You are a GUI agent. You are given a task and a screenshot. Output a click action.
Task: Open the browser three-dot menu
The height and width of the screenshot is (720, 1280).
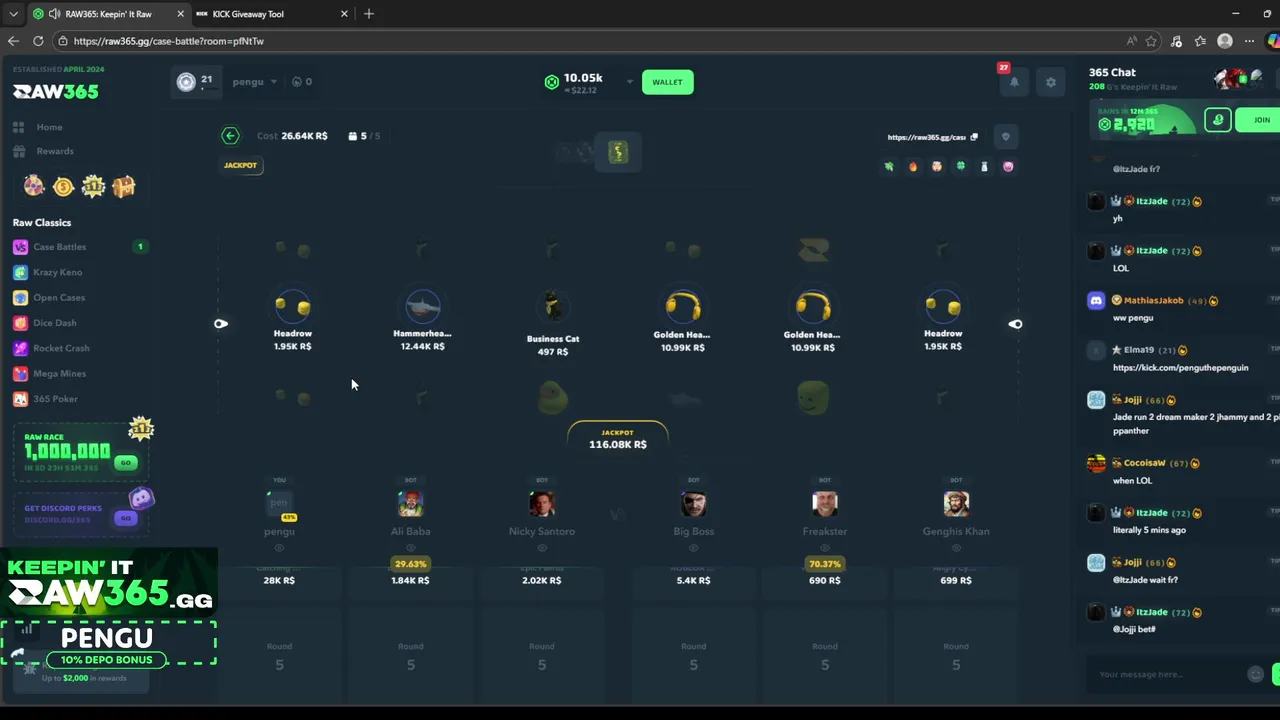(x=1249, y=41)
